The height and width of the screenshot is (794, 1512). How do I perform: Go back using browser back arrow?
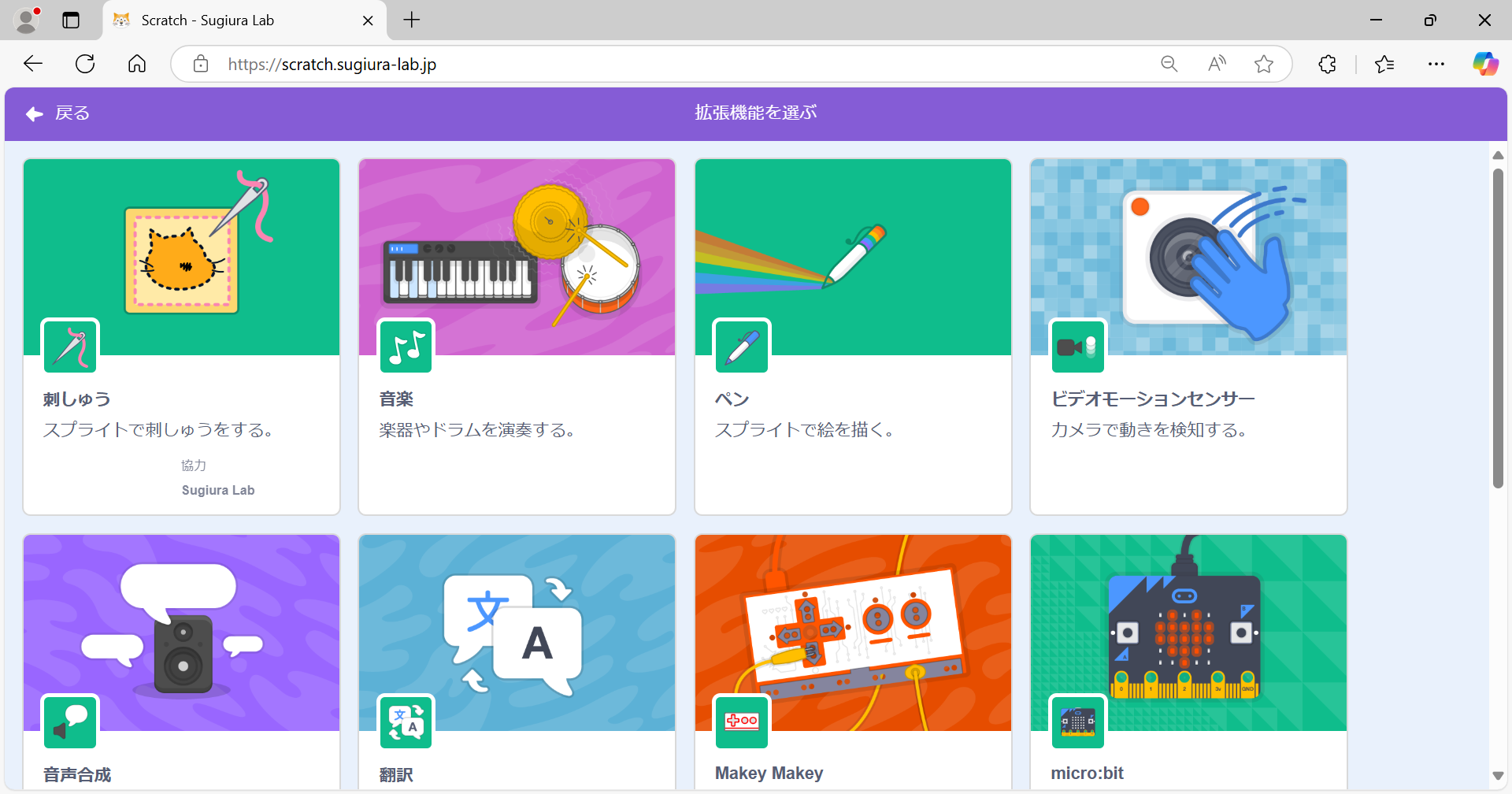click(33, 64)
